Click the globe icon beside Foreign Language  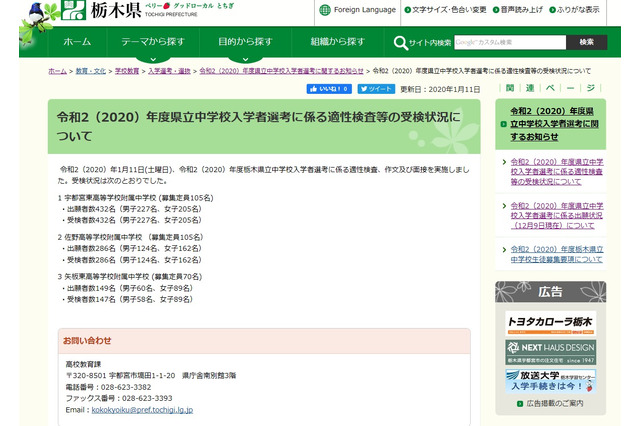tap(325, 10)
